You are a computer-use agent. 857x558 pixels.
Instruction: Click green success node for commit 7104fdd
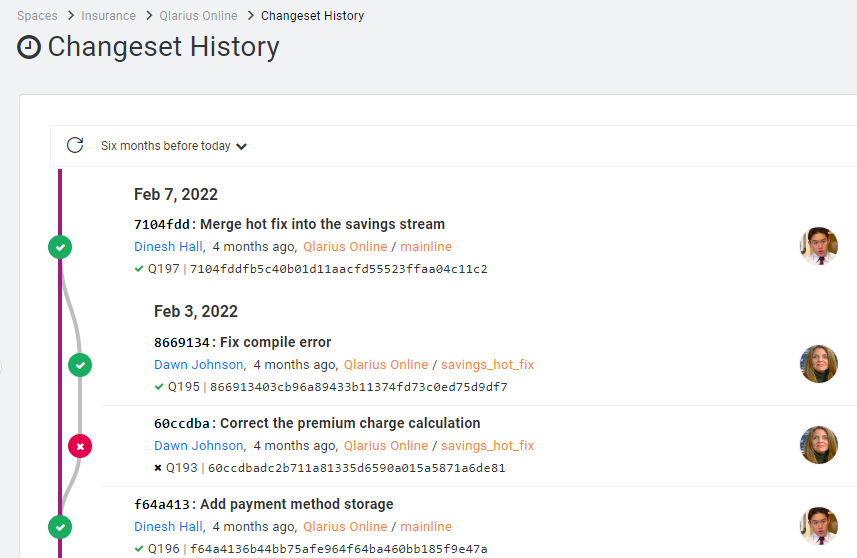[60, 246]
